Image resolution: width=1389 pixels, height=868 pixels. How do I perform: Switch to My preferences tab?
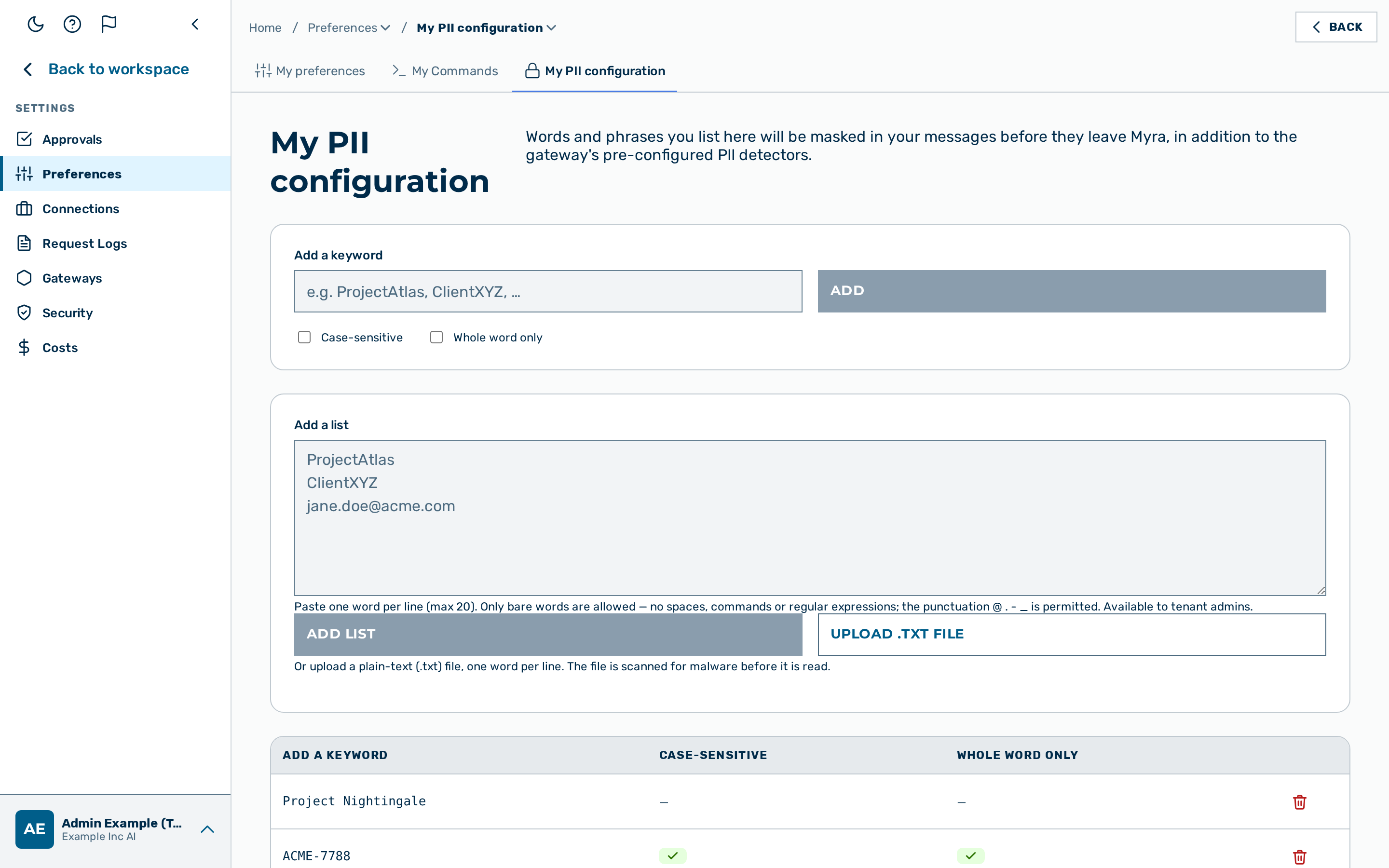pos(310,70)
